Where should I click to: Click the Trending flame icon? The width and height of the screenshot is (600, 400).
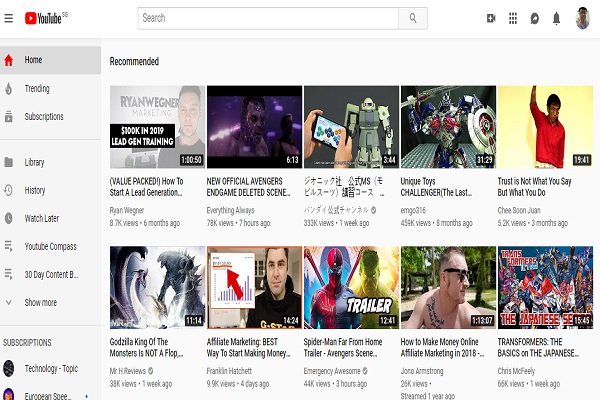click(8, 89)
